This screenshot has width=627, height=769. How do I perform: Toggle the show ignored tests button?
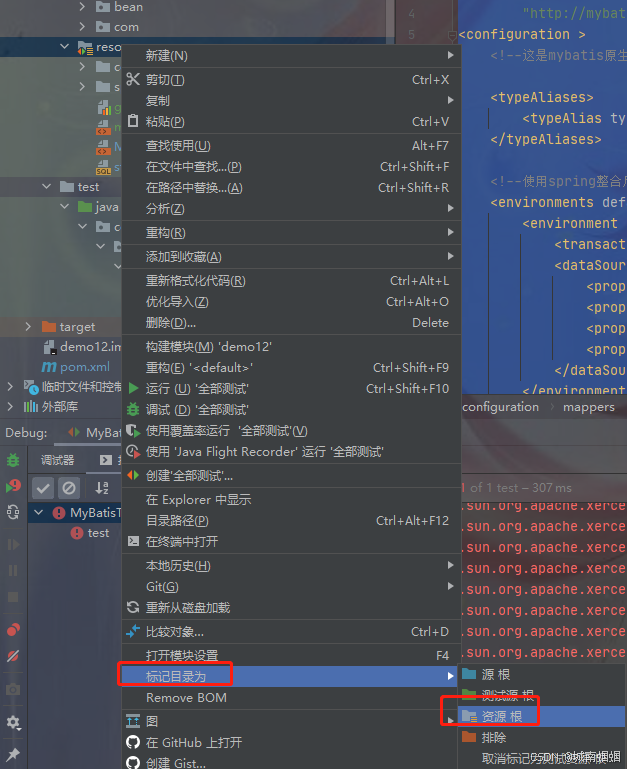click(x=69, y=487)
